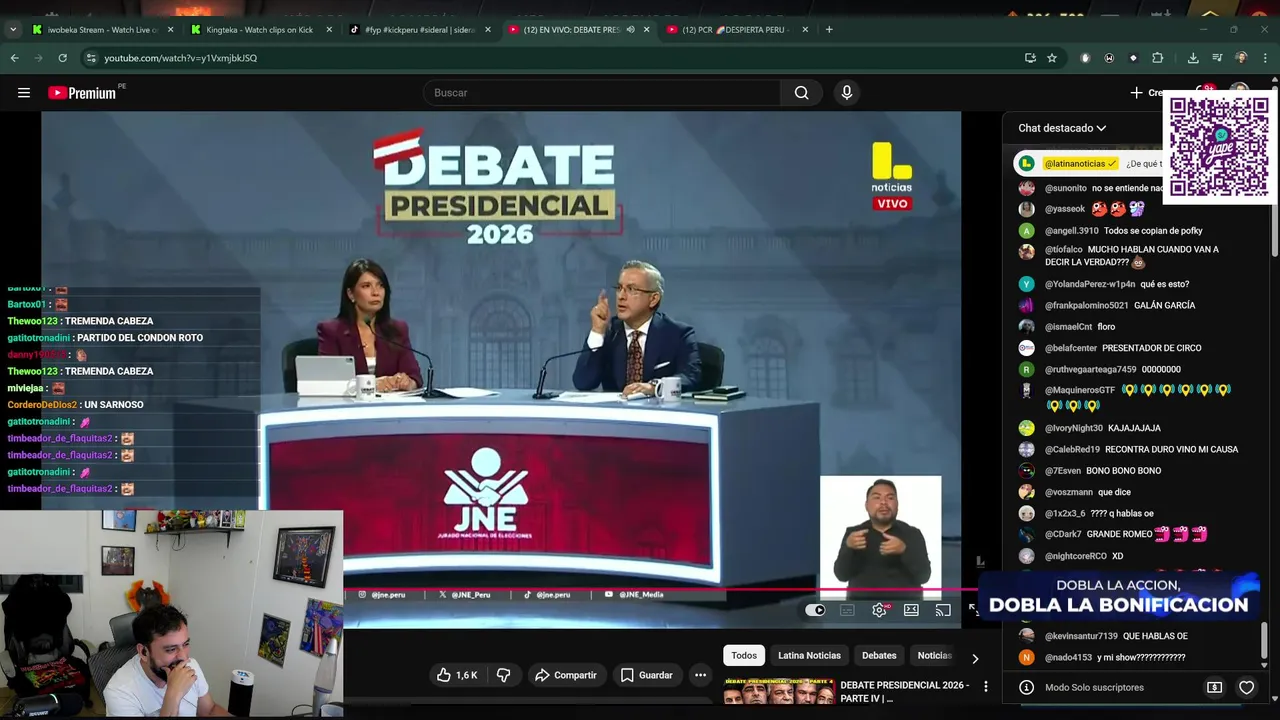Open the media controls icon in the toolbar

[x=1217, y=58]
